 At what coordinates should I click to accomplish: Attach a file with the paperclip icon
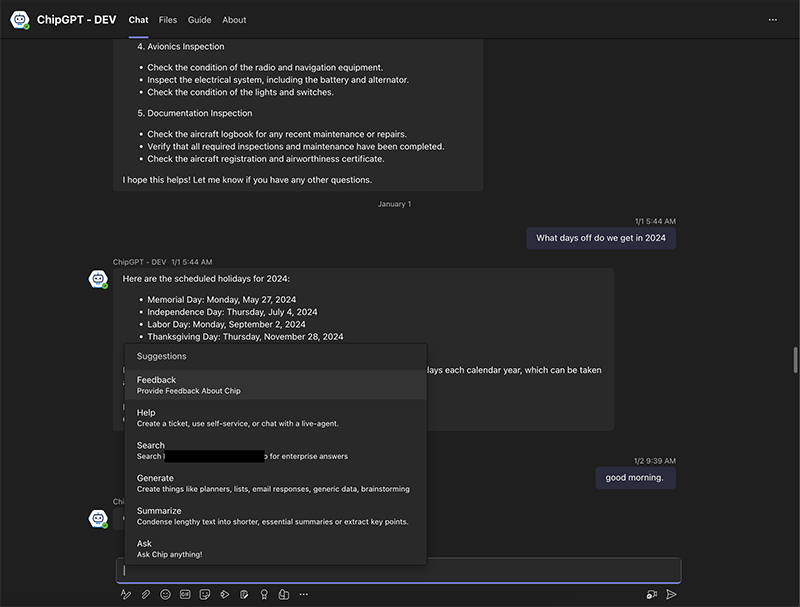coord(146,594)
